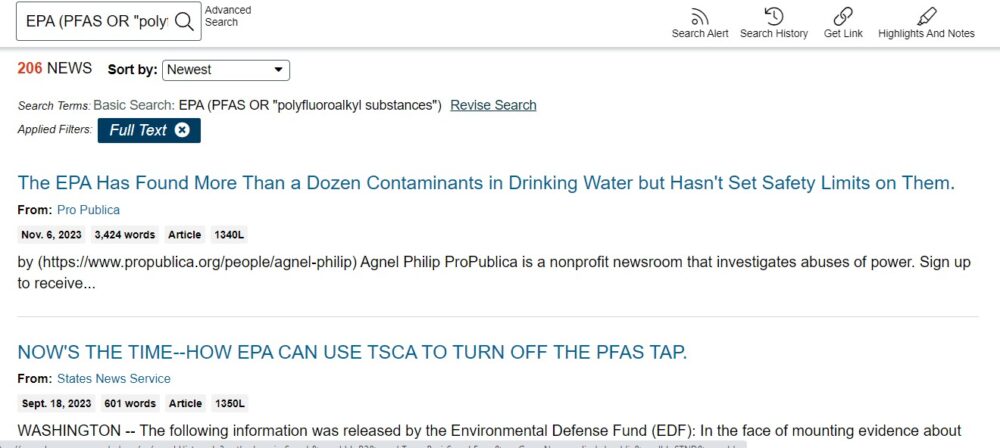1000x448 pixels.
Task: Click the Advanced Search link
Action: pos(228,16)
